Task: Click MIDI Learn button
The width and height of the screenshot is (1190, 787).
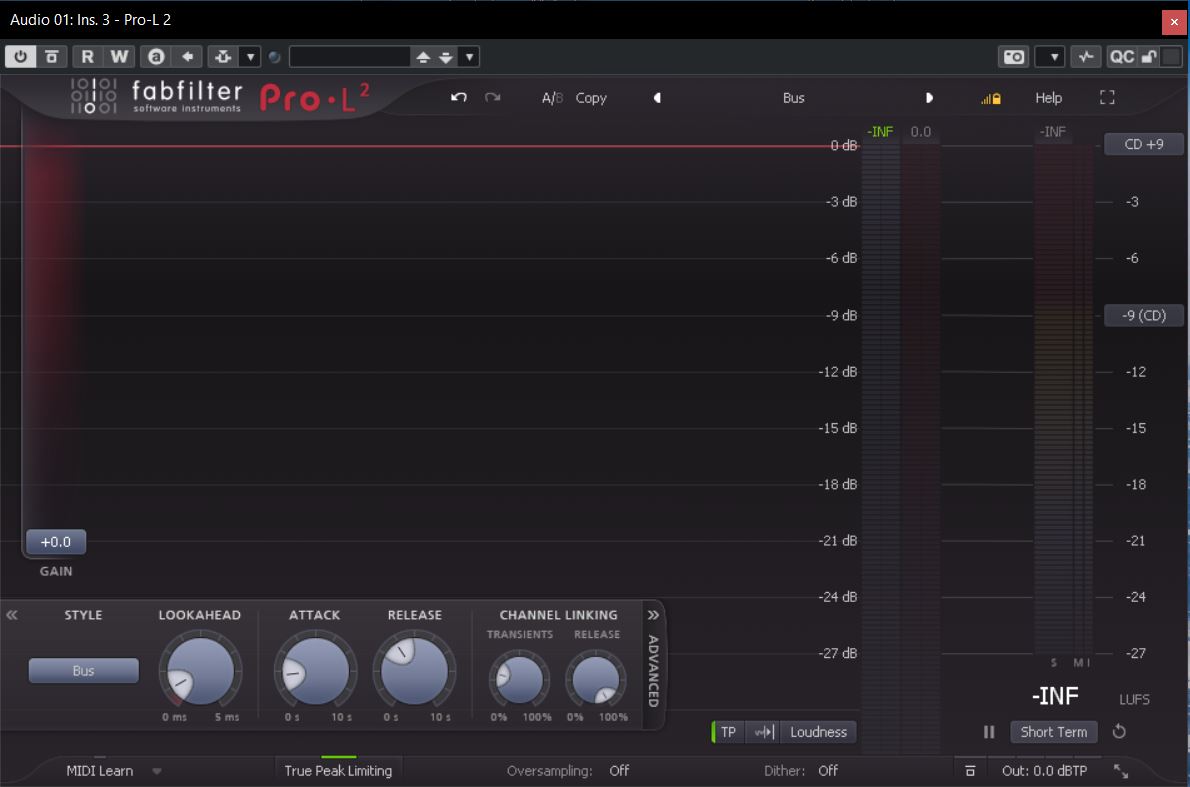Action: 99,771
